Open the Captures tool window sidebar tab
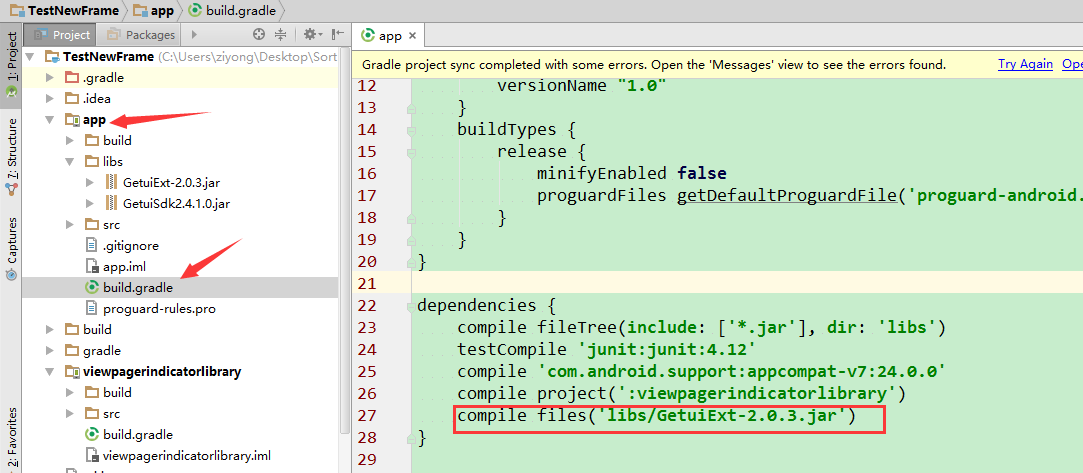This screenshot has height=473, width=1083. [x=11, y=238]
